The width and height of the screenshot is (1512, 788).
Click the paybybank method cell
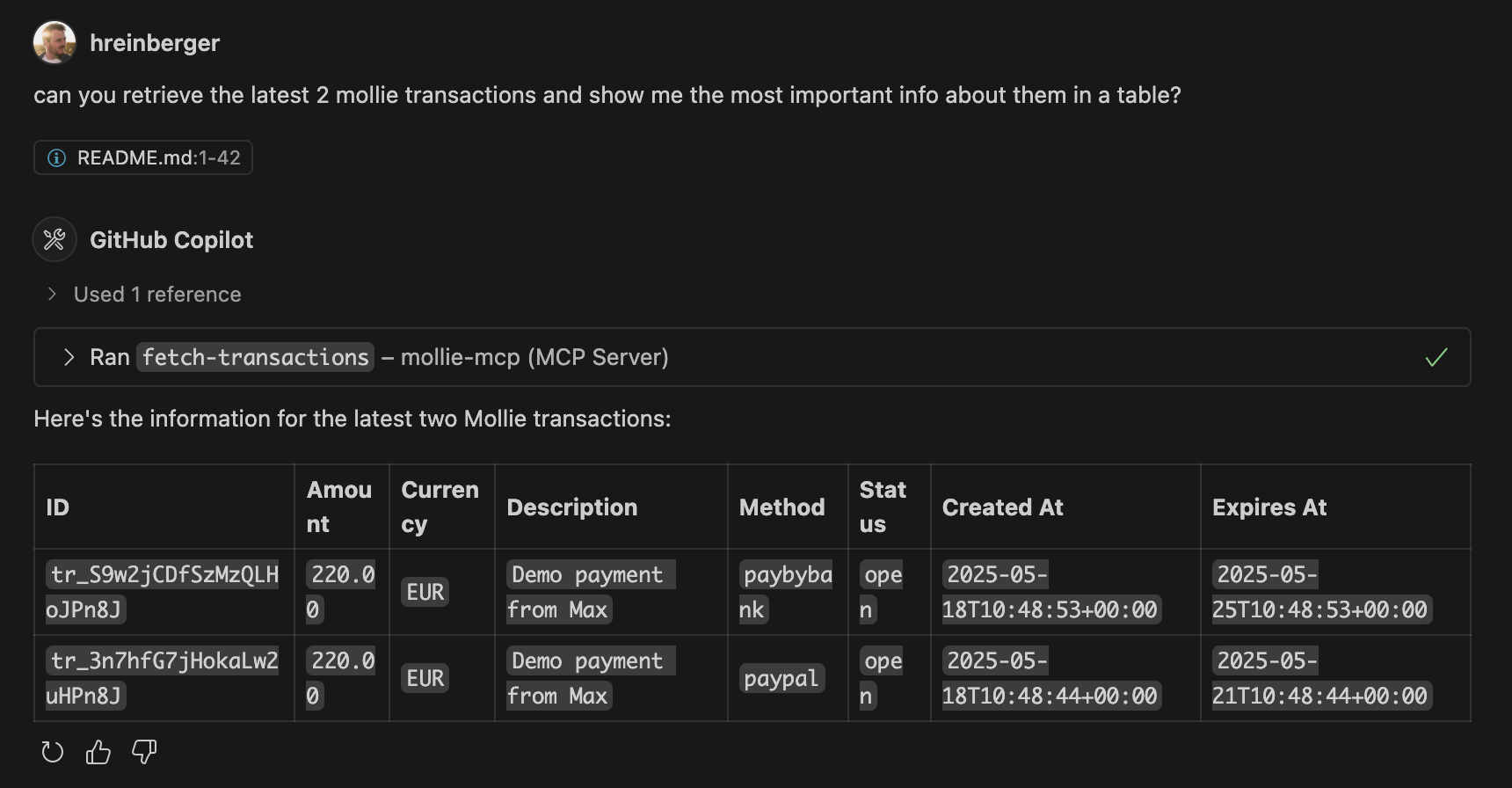tap(786, 592)
